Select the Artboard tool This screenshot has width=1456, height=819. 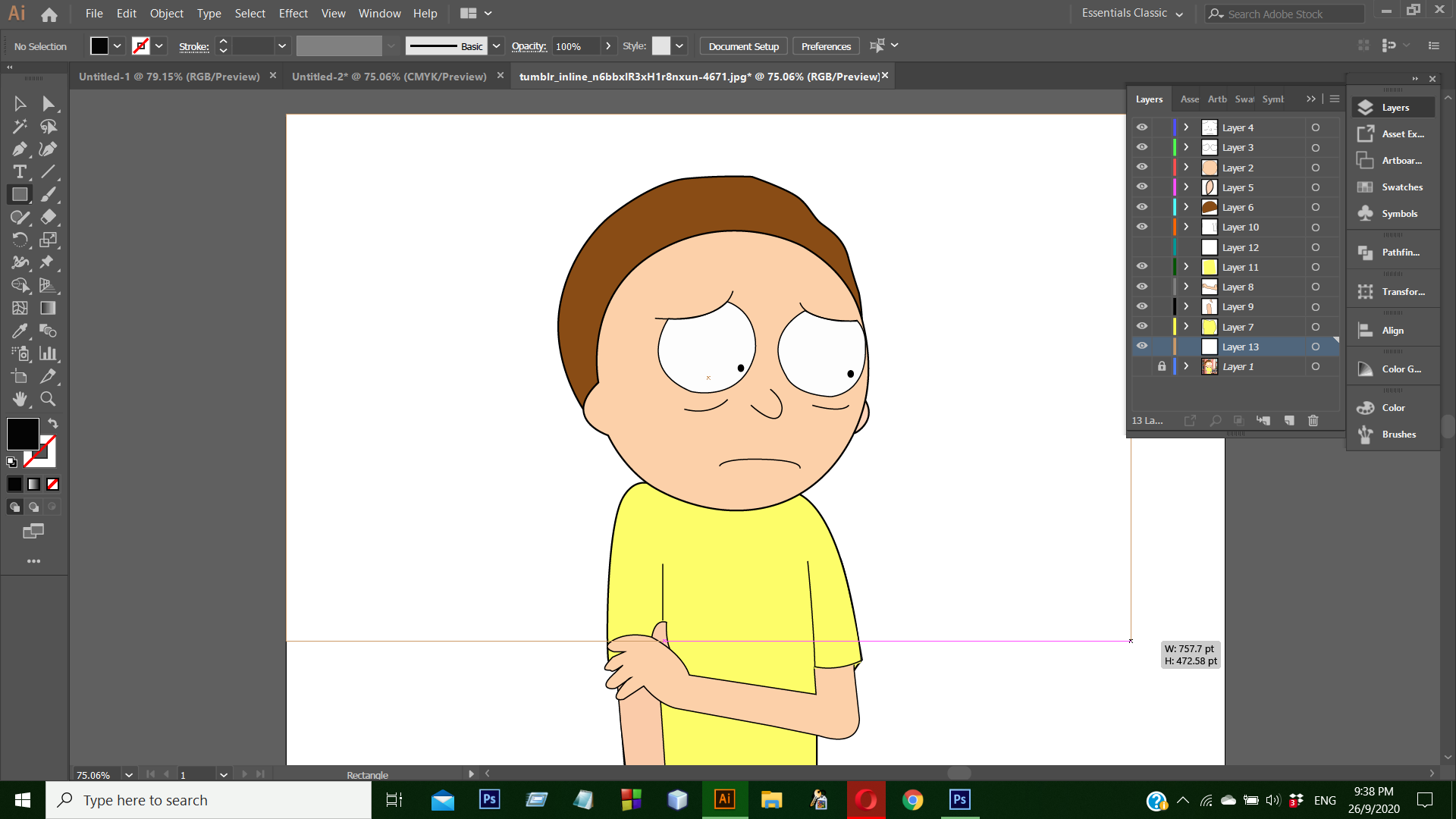pyautogui.click(x=20, y=377)
